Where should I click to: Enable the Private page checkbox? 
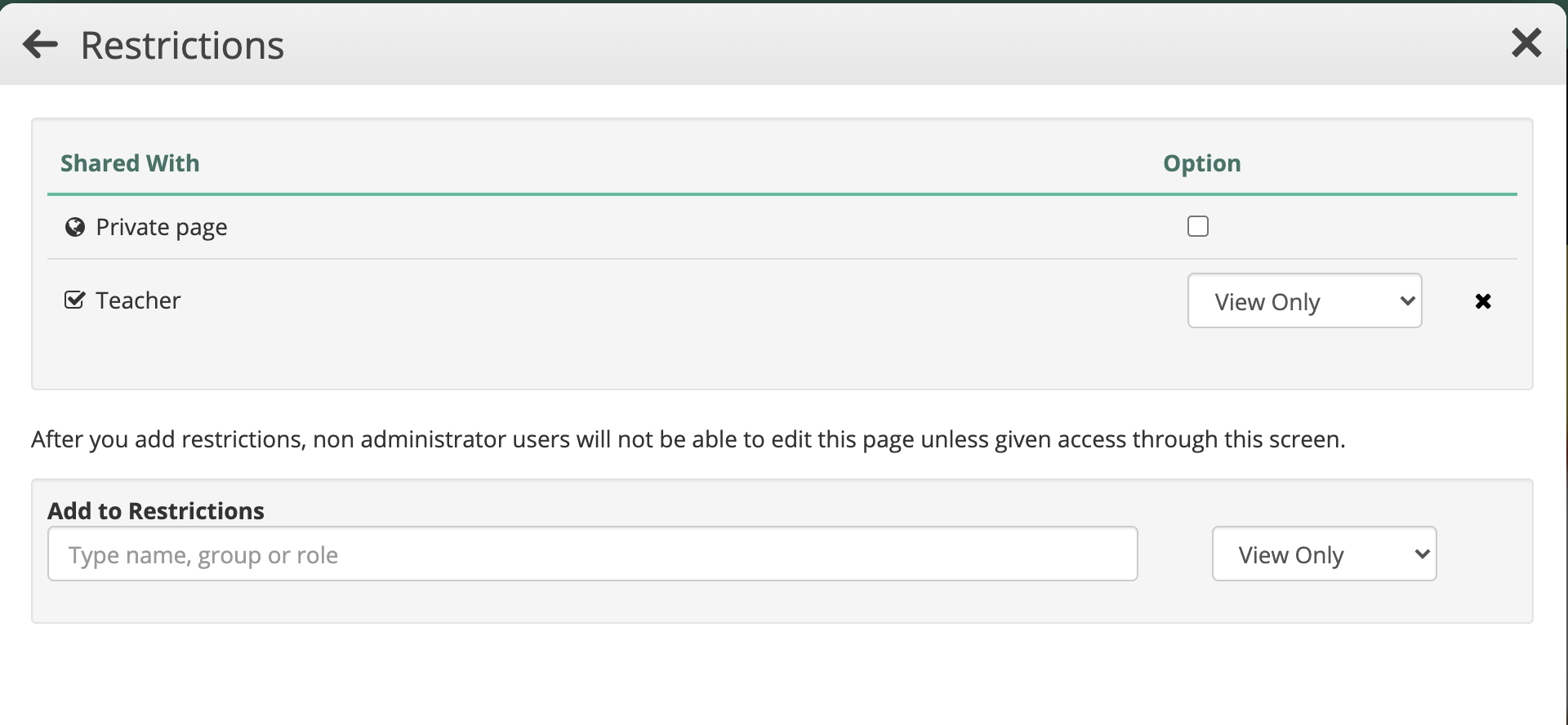point(1198,226)
